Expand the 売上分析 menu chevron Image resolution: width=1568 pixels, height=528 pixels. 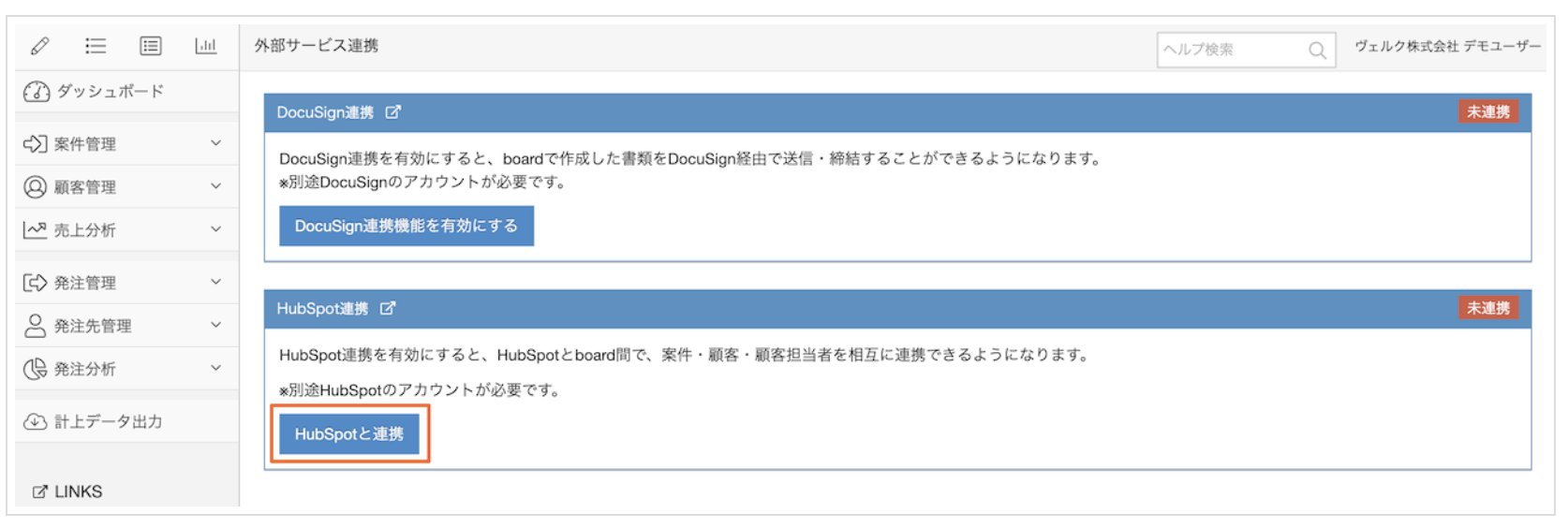[x=215, y=229]
